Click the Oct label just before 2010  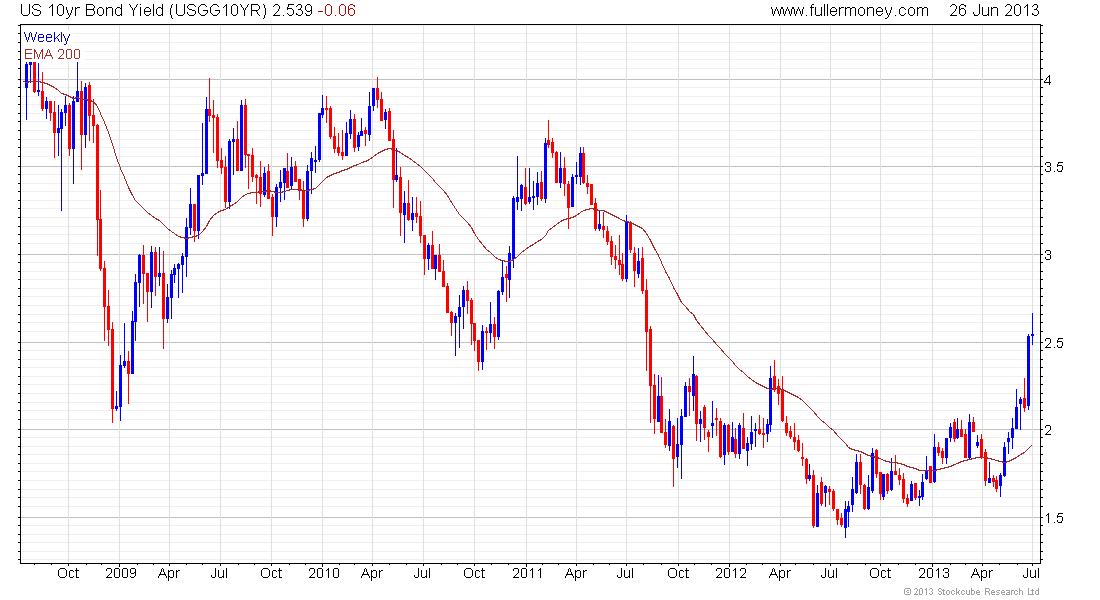tap(271, 573)
